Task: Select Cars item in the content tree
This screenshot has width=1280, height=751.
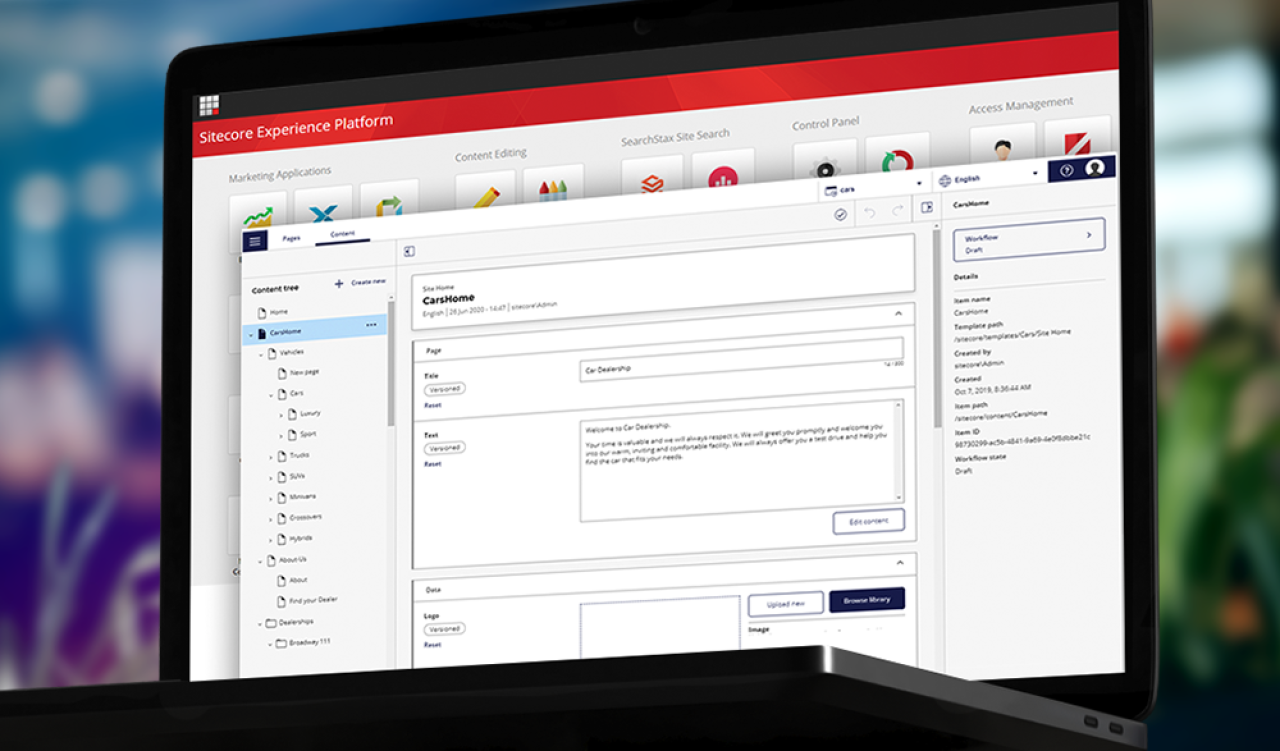Action: click(x=297, y=394)
